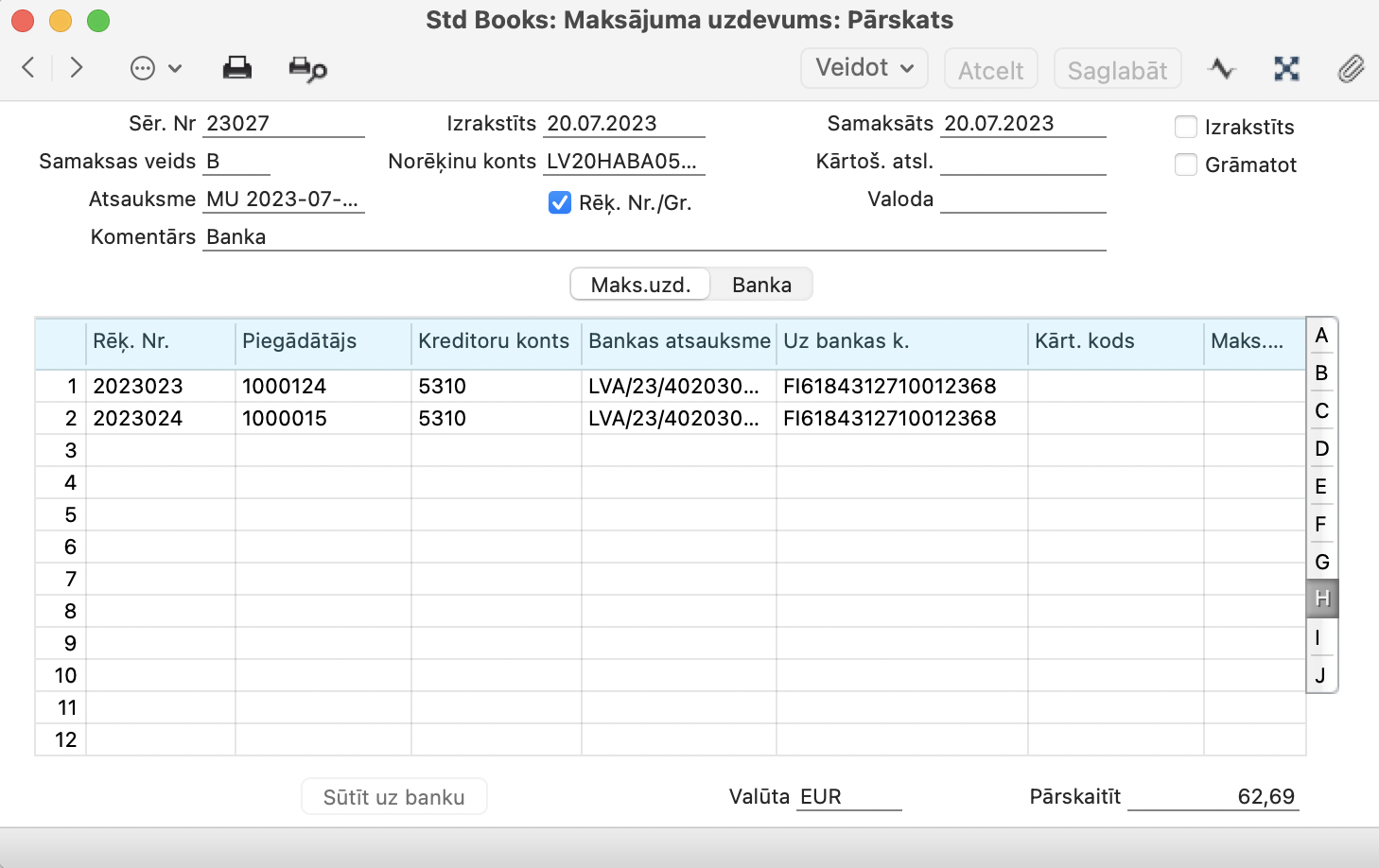
Task: Expand the ellipsis actions menu
Action: point(155,68)
